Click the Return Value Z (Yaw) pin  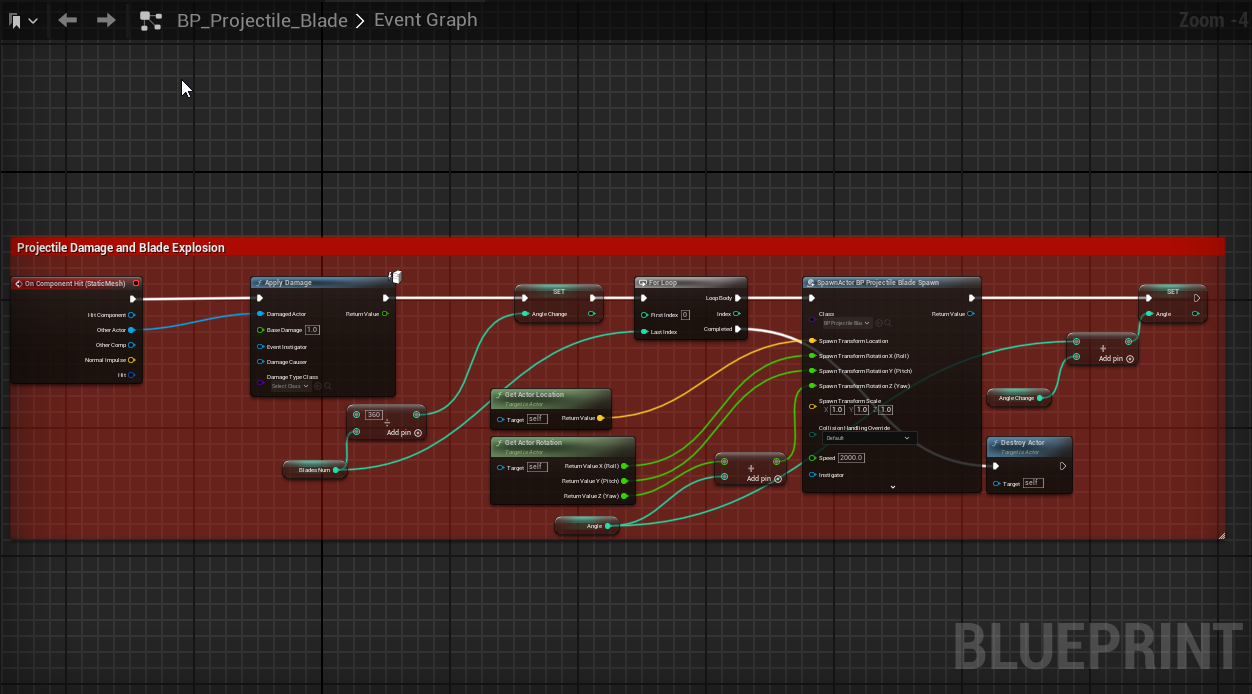click(625, 496)
